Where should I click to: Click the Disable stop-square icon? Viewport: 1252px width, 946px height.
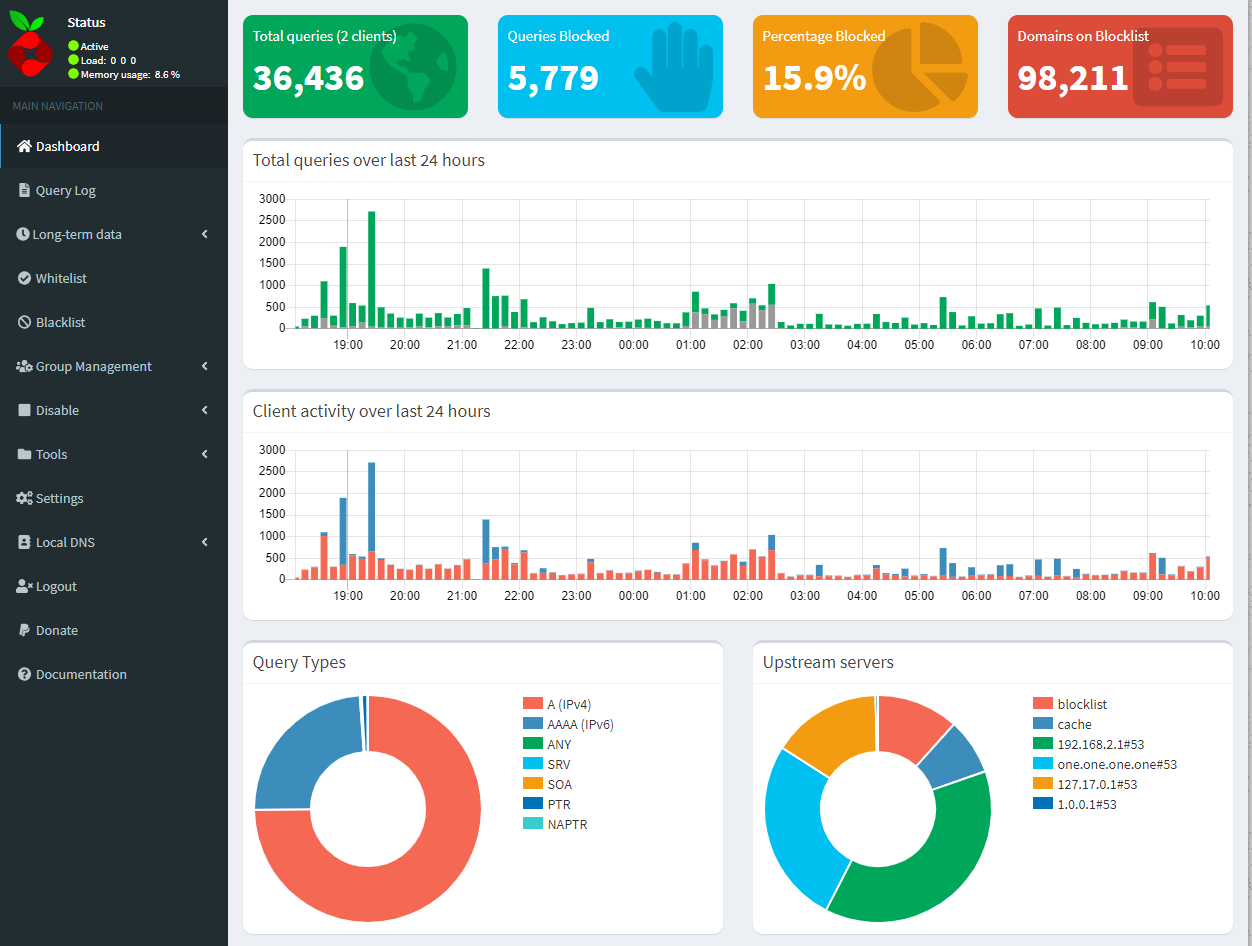tap(25, 410)
